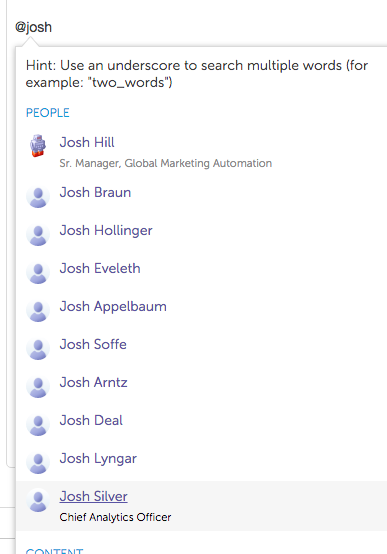Pick Josh Eveleth from results
The width and height of the screenshot is (387, 554).
pyautogui.click(x=100, y=268)
